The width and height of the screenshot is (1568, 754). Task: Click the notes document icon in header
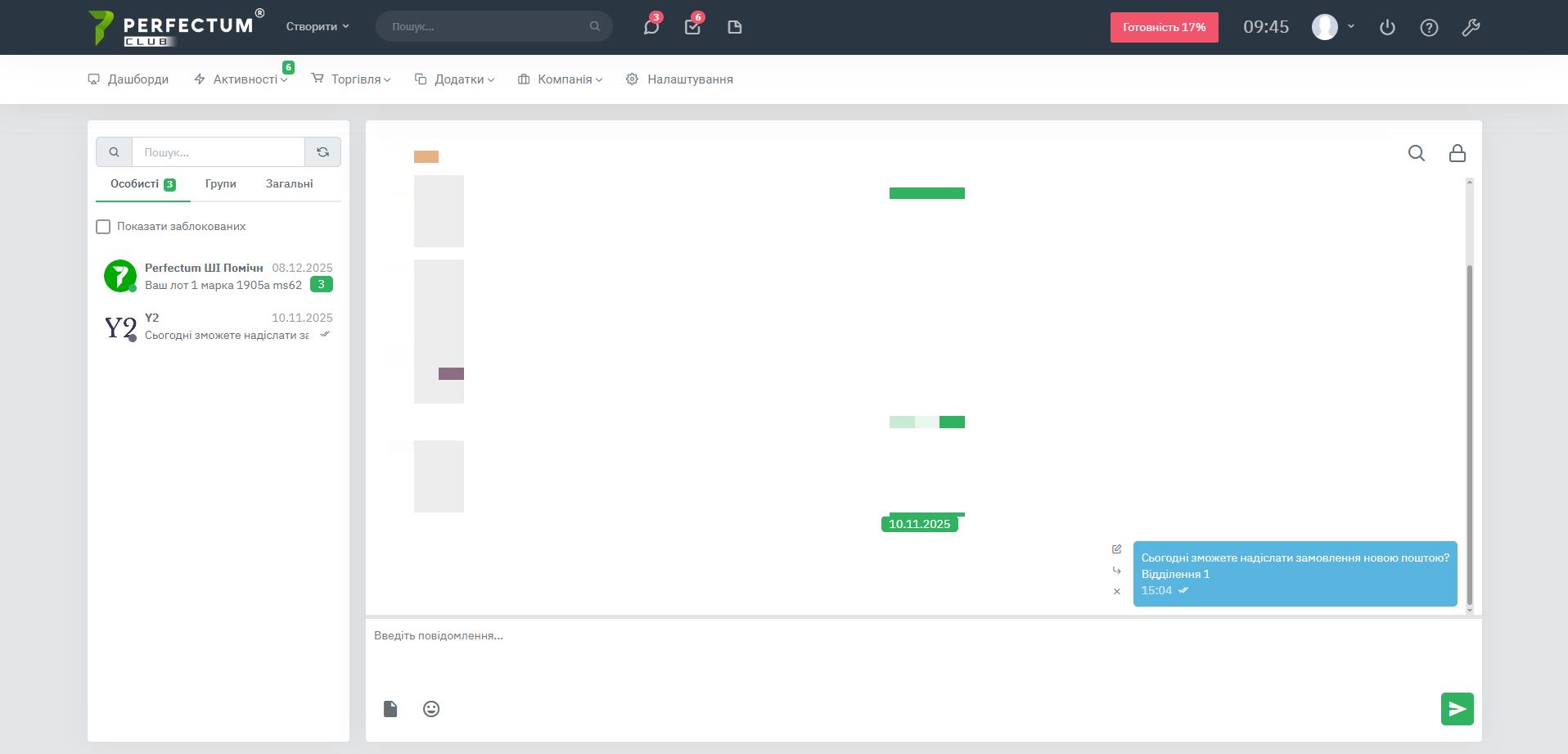[x=734, y=27]
